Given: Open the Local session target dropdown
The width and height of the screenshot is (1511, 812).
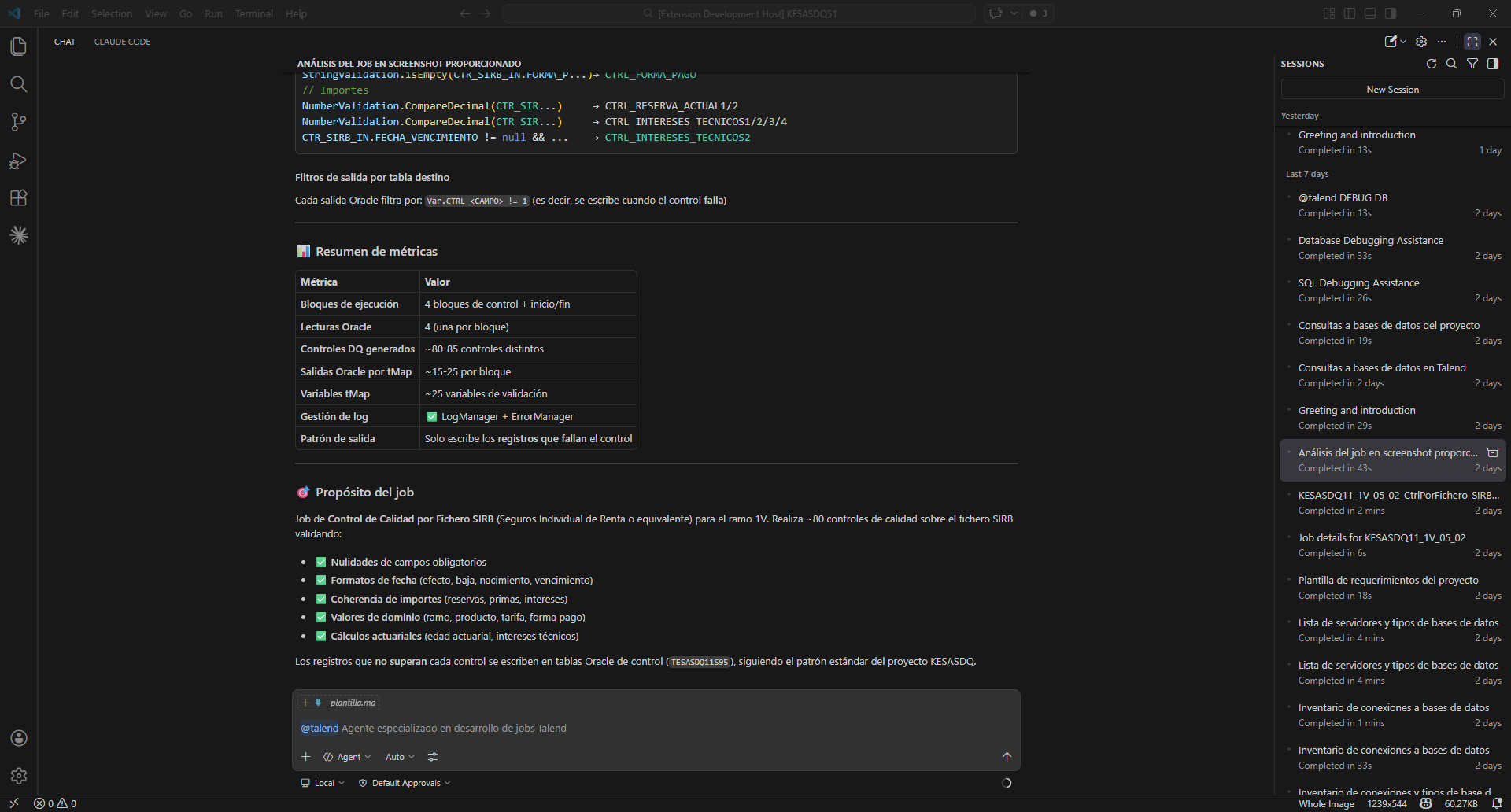Looking at the screenshot, I should pyautogui.click(x=323, y=783).
